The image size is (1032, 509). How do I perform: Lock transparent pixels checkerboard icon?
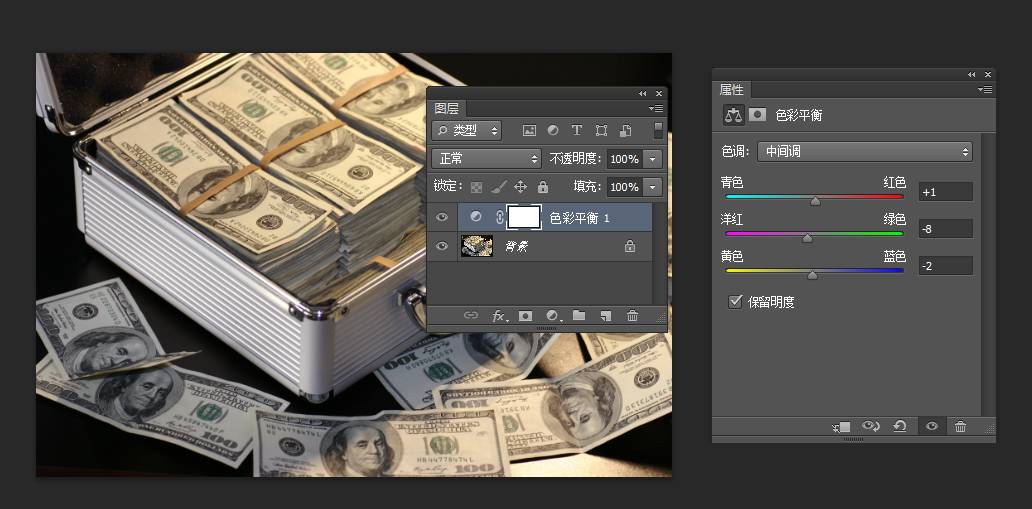(477, 187)
